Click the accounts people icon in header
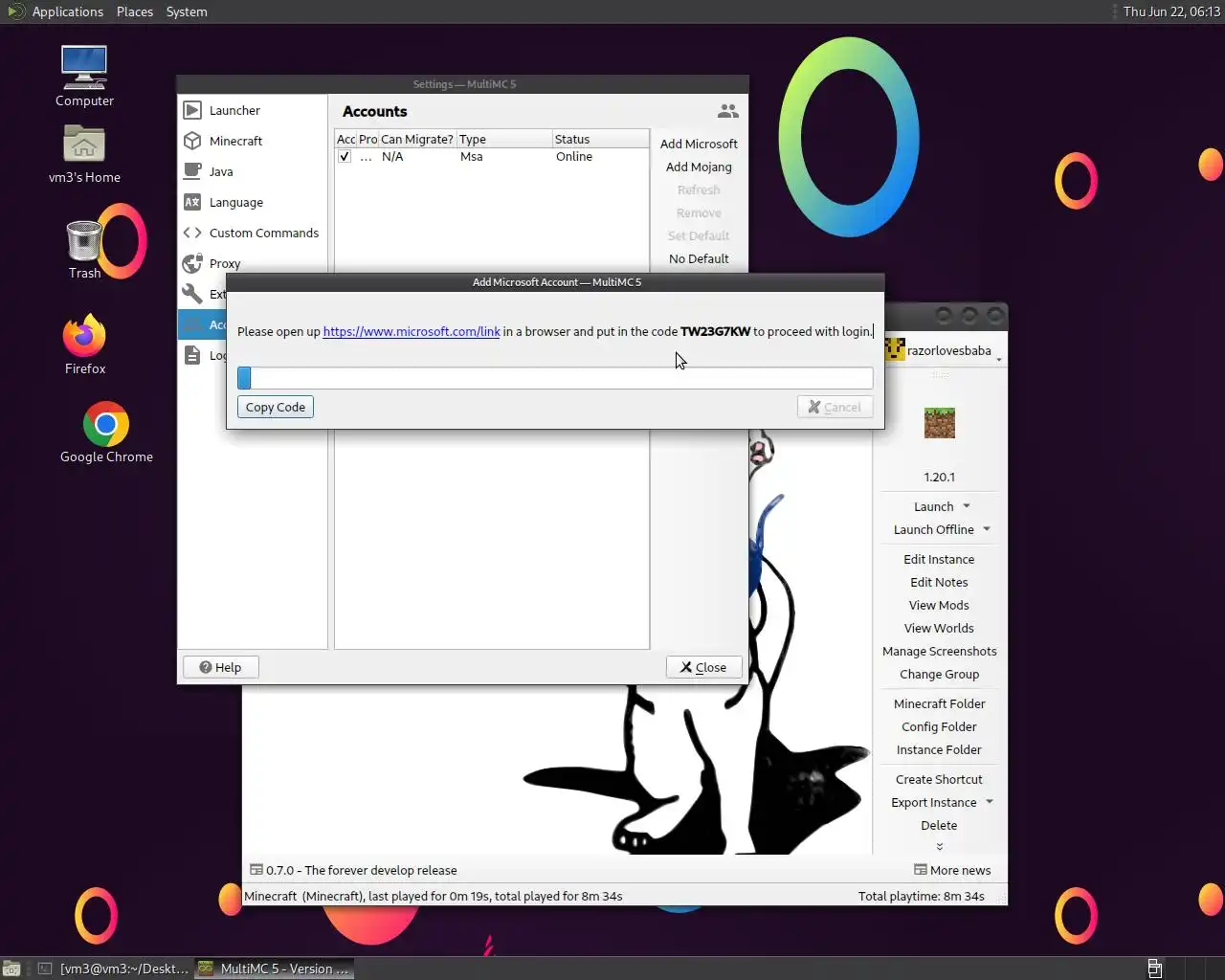This screenshot has height=980, width=1225. (728, 111)
